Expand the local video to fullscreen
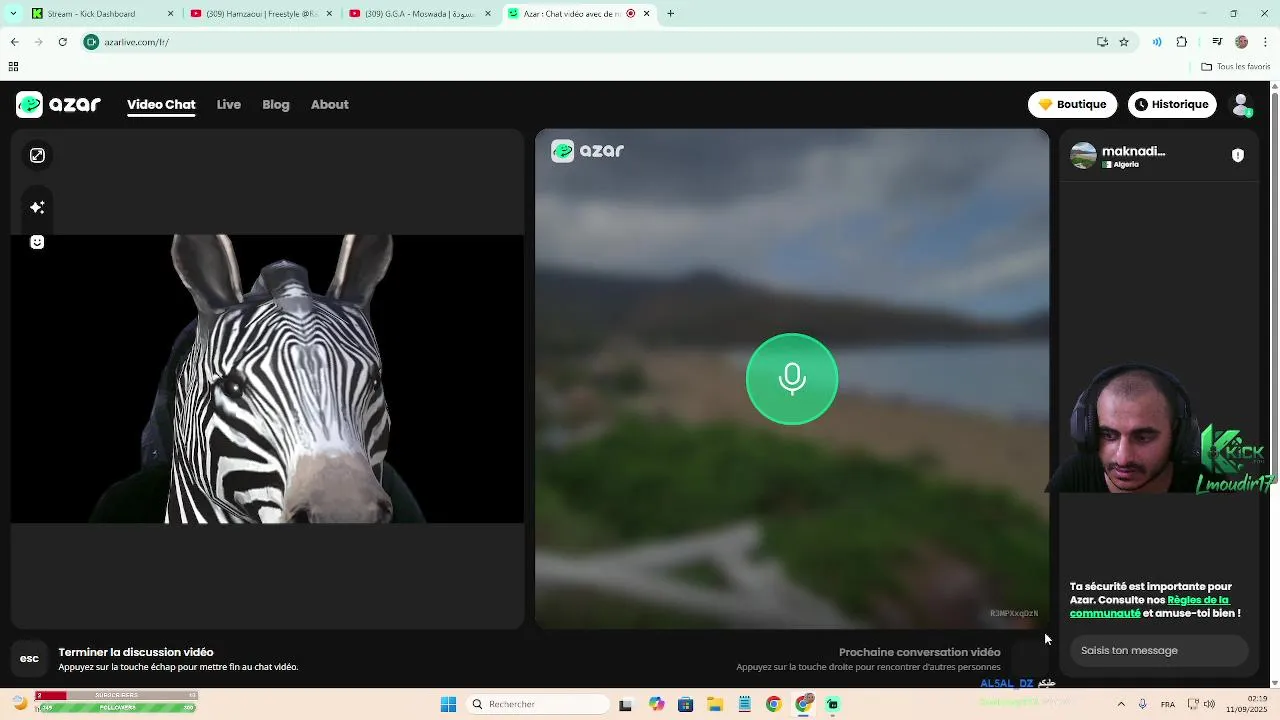 [x=37, y=155]
